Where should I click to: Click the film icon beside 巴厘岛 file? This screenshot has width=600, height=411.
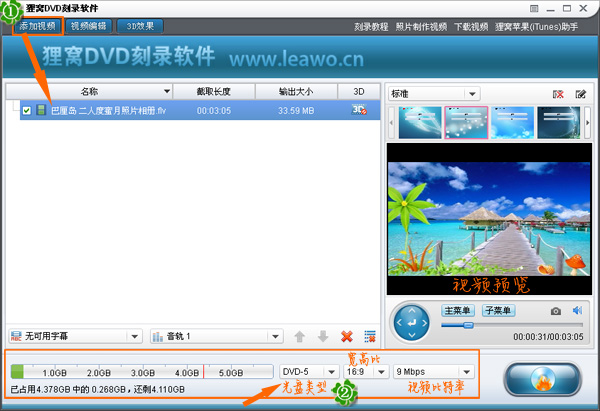pos(41,110)
